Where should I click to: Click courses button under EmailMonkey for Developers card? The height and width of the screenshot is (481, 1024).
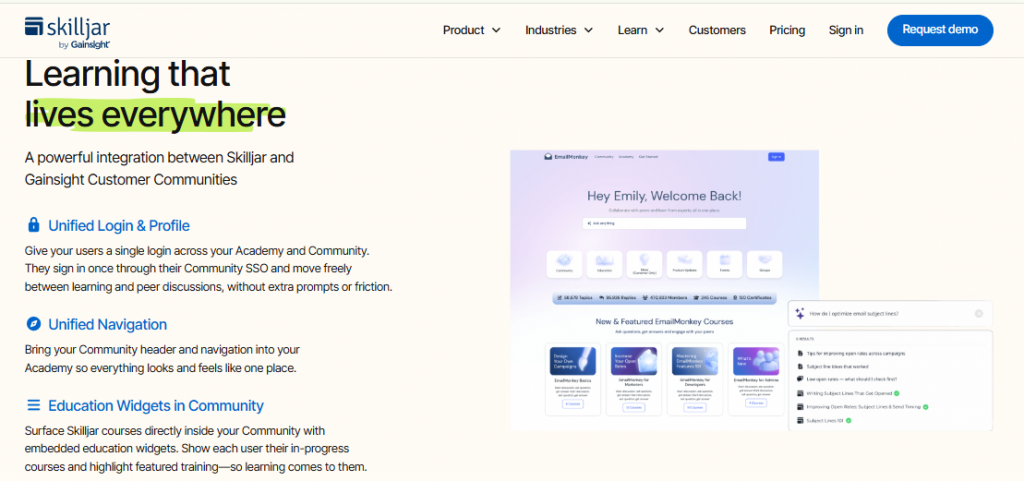695,407
